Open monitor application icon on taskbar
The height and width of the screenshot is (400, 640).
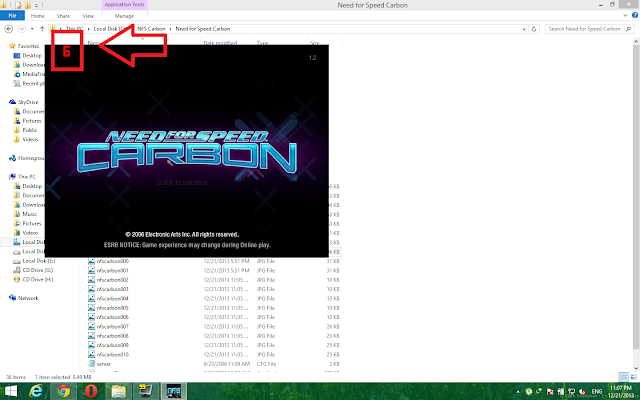(x=146, y=391)
